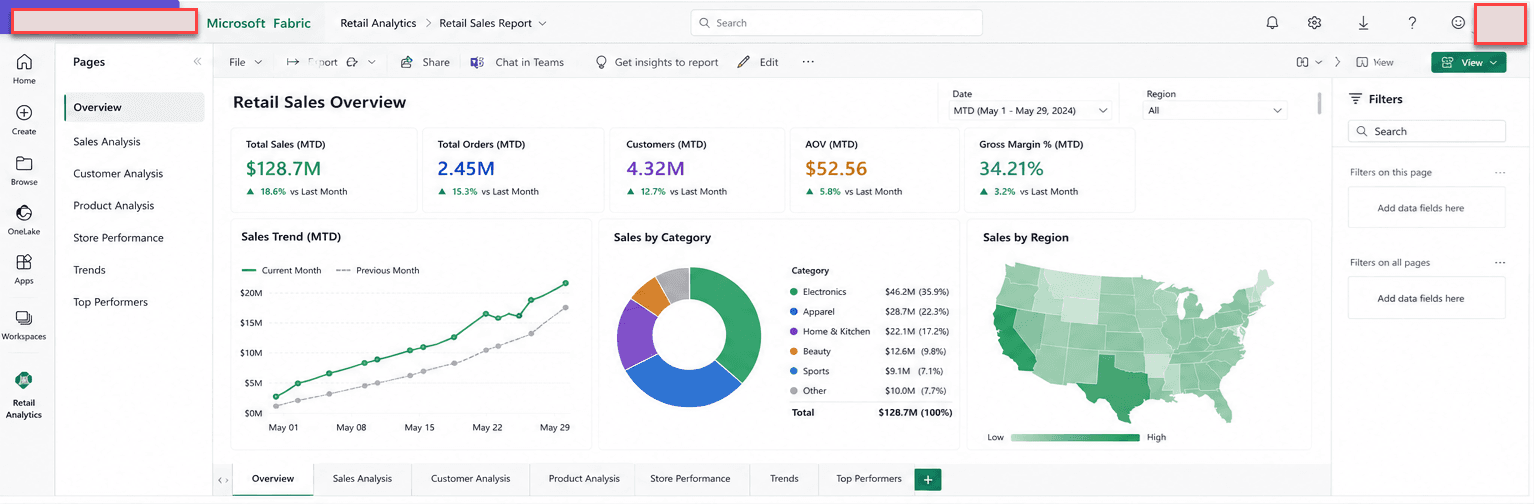
Task: Click the Chat in Teams button label
Action: 529,62
